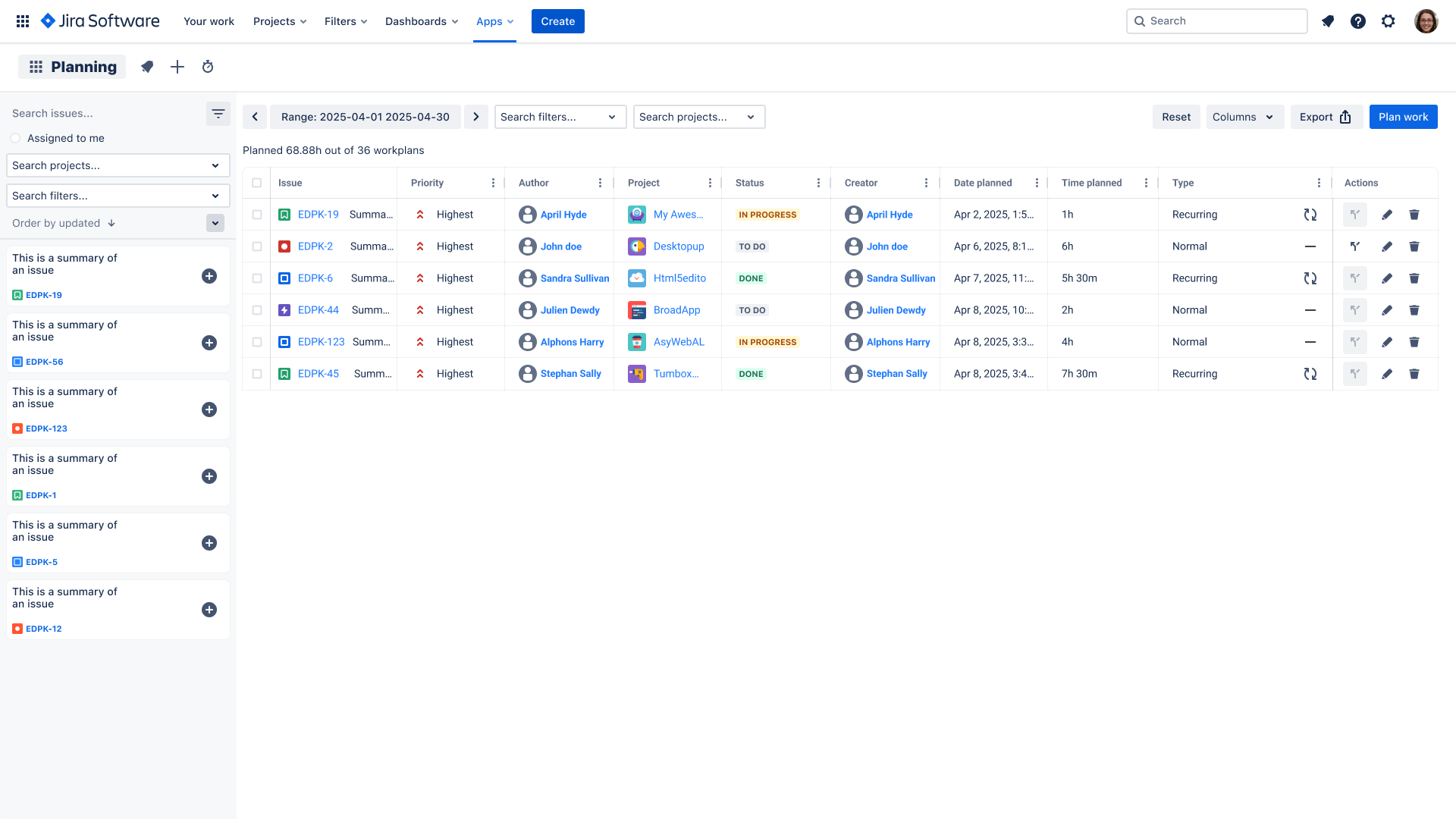Select the checkbox for EDPK-19 row

[257, 215]
